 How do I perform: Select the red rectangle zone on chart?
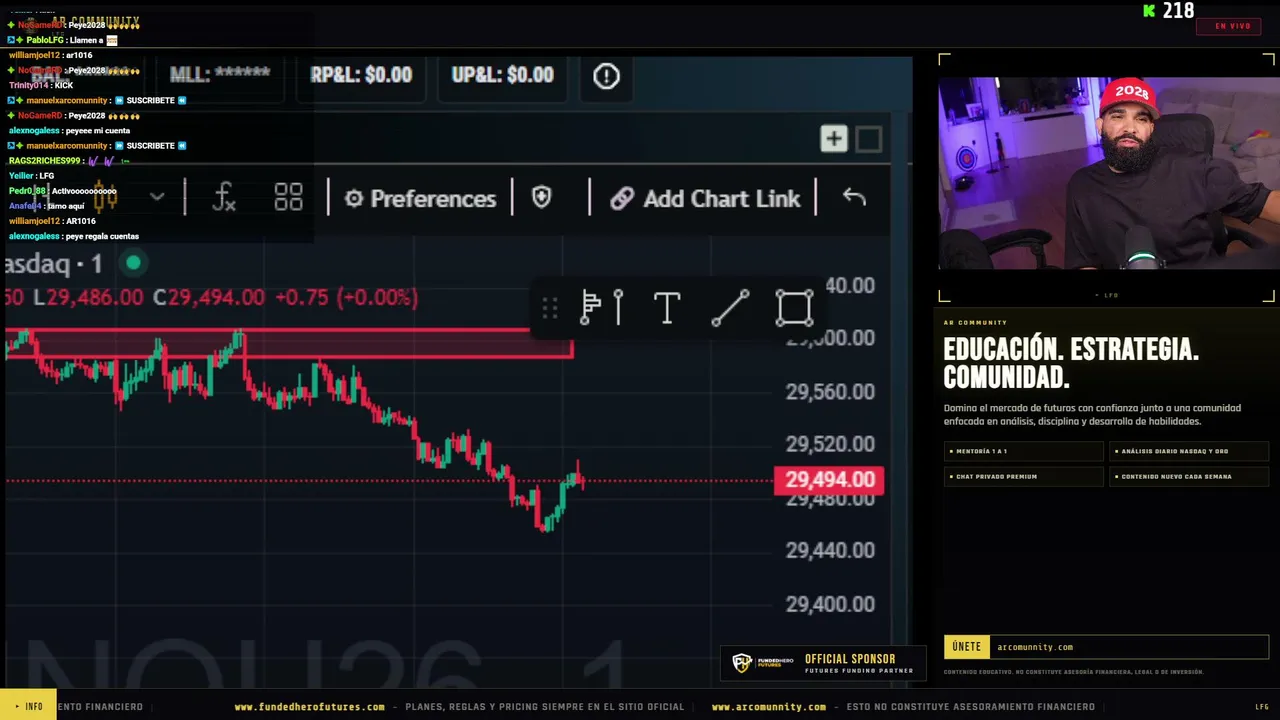tap(288, 343)
